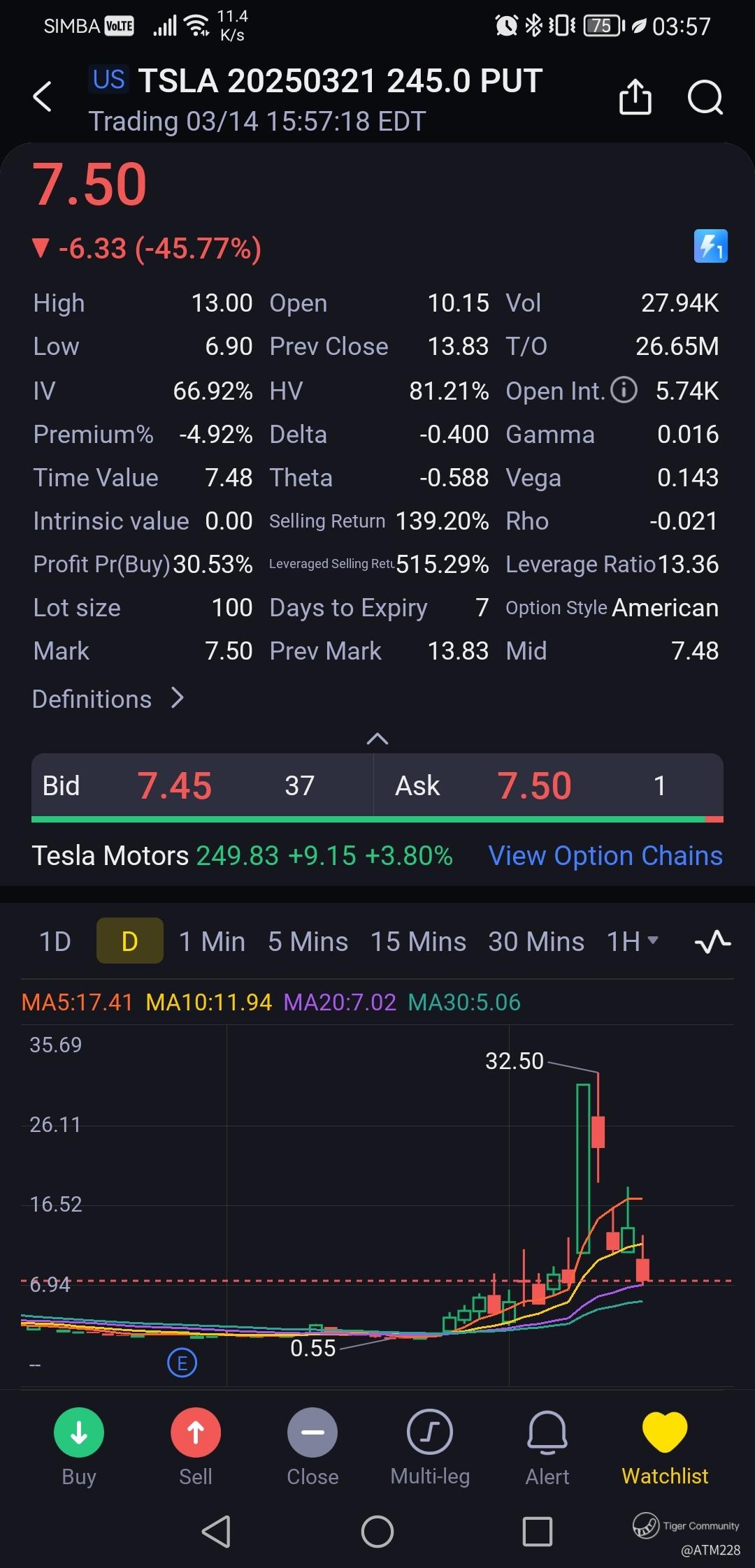Viewport: 755px width, 1568px height.
Task: Tap the earnings E marker on chart
Action: point(182,1363)
